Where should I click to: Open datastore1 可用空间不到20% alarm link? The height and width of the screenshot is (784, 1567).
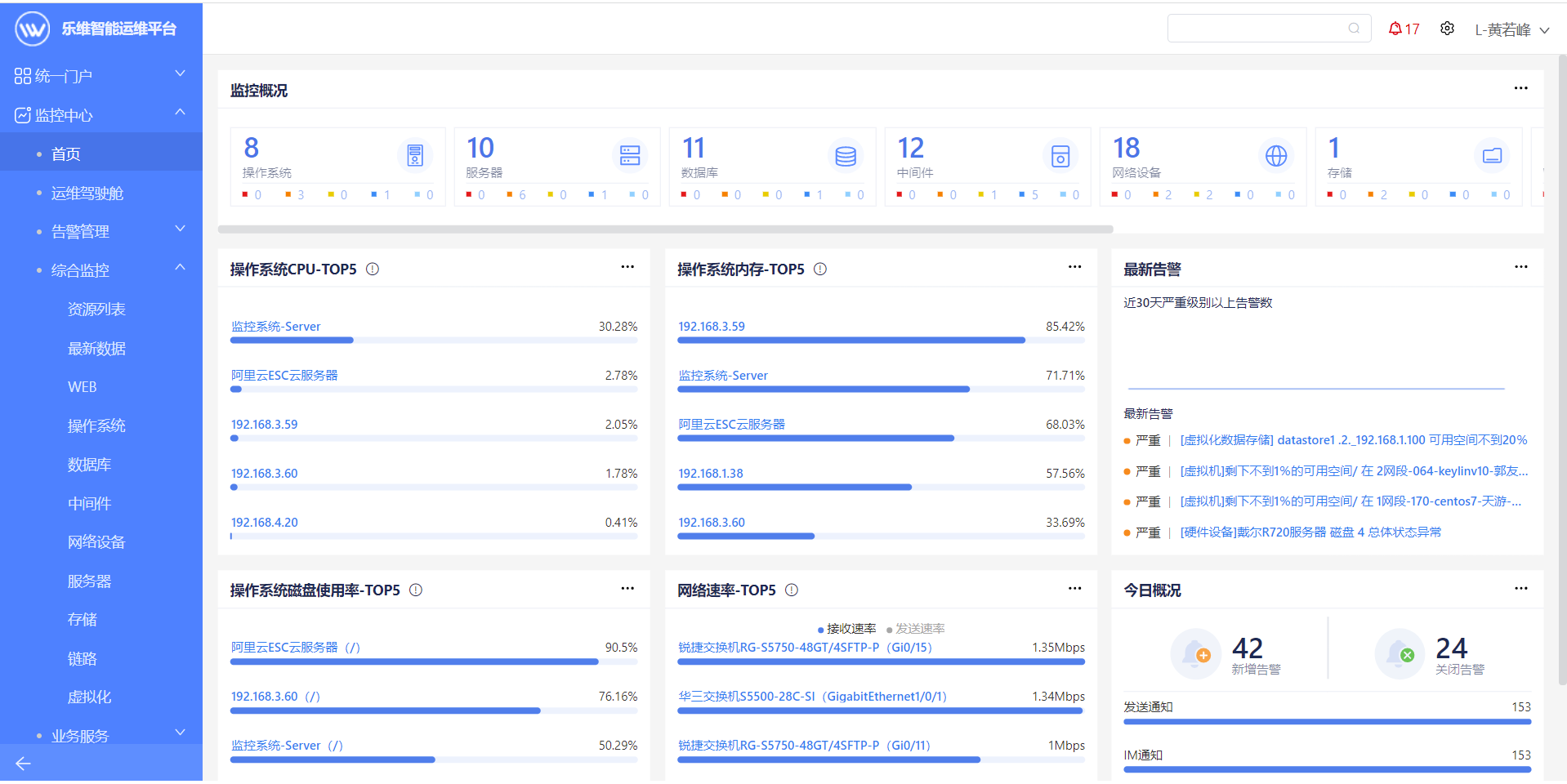(x=1353, y=440)
